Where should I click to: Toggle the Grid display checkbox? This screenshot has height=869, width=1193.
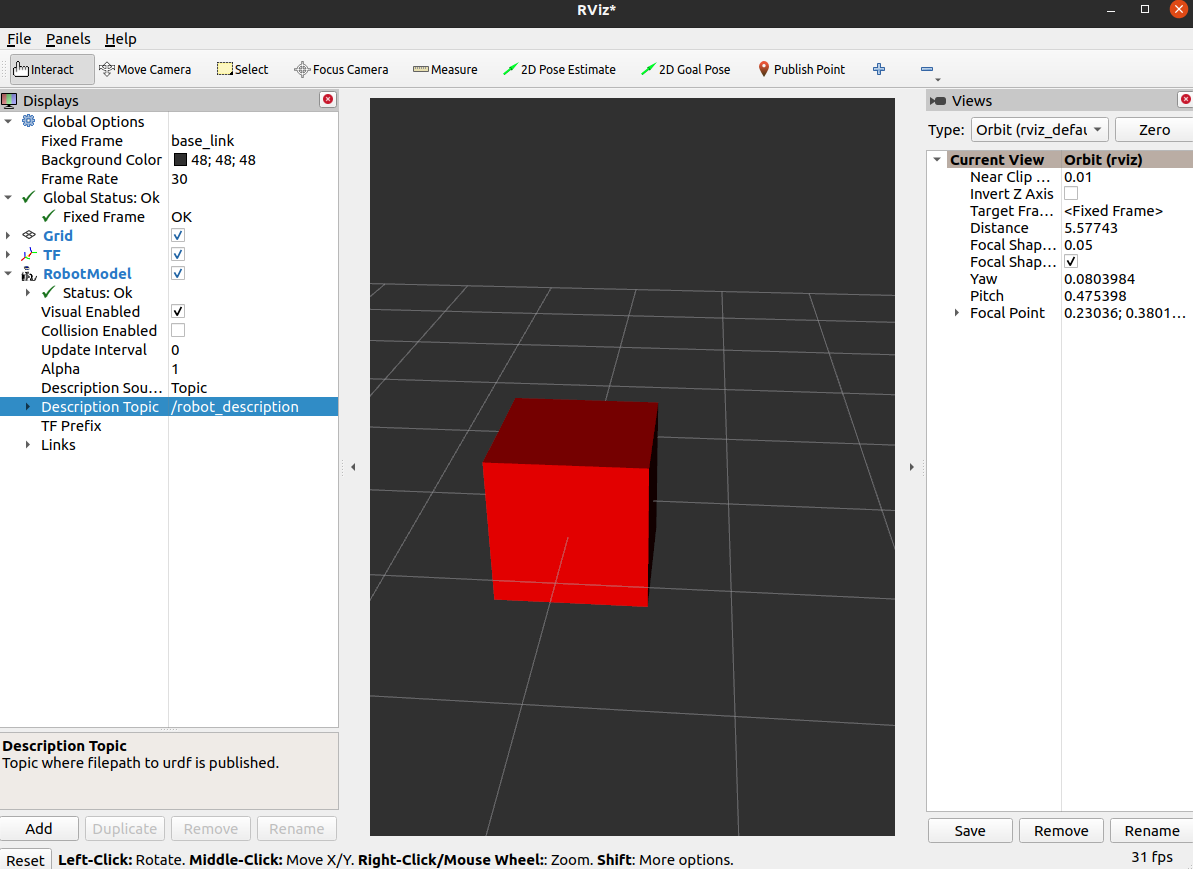tap(178, 235)
